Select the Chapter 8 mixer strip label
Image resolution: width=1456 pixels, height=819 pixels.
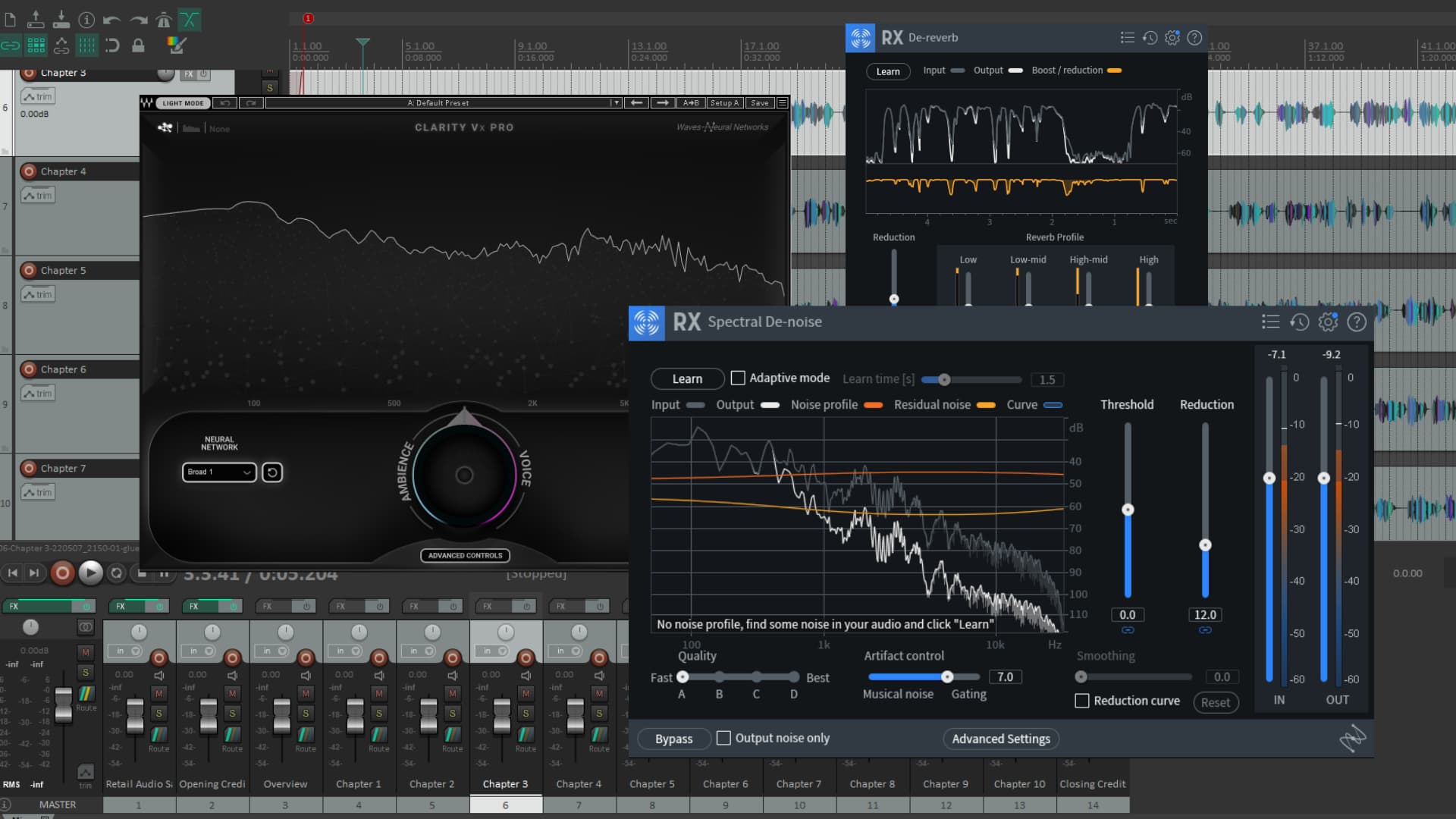click(x=872, y=784)
